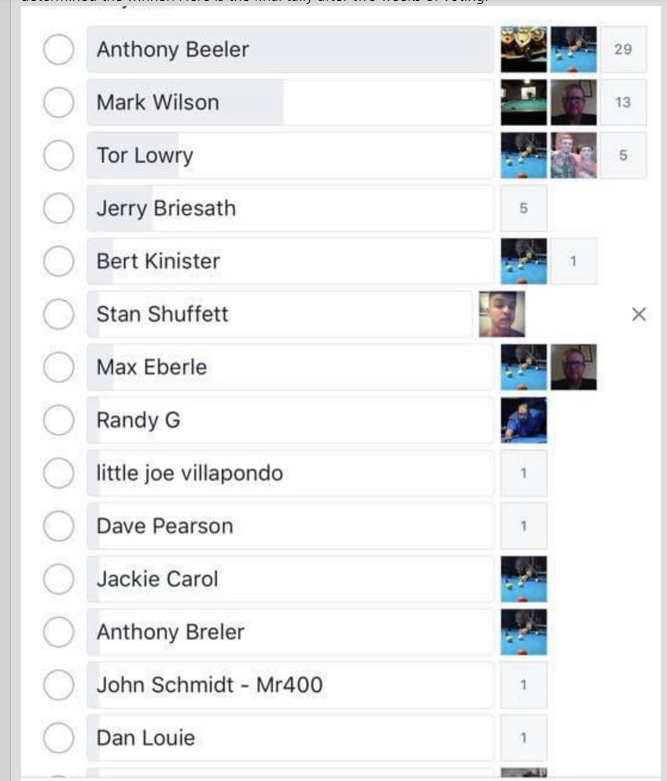Choose Tor Lowry radio button
The height and width of the screenshot is (781, 667).
coord(58,155)
